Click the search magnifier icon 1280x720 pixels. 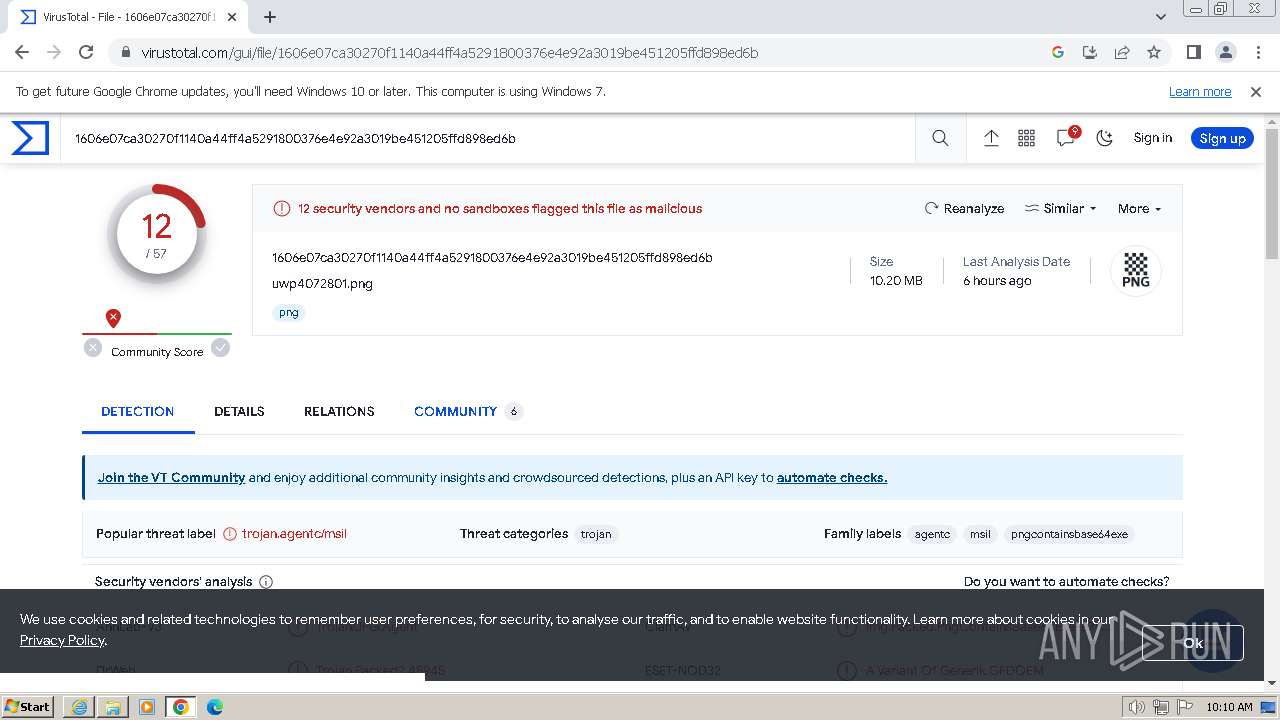tap(940, 138)
